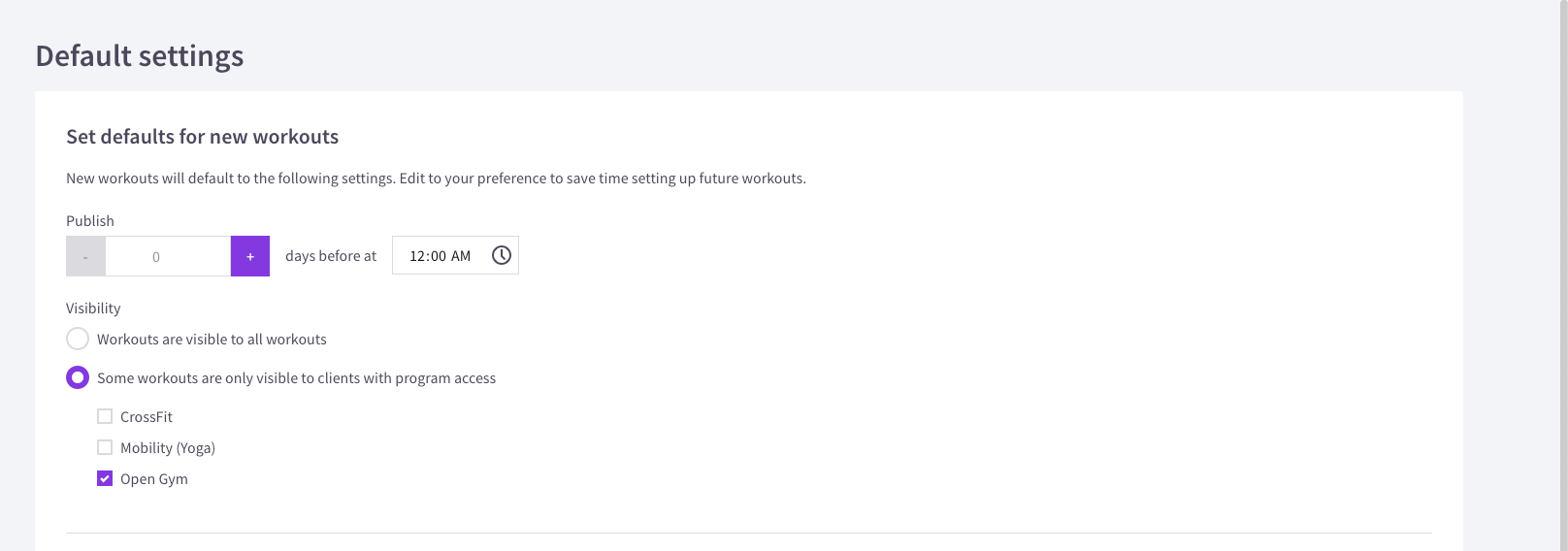Enable the Mobility (Yoga) checkbox
Screen dimensions: 1568x551
105,447
